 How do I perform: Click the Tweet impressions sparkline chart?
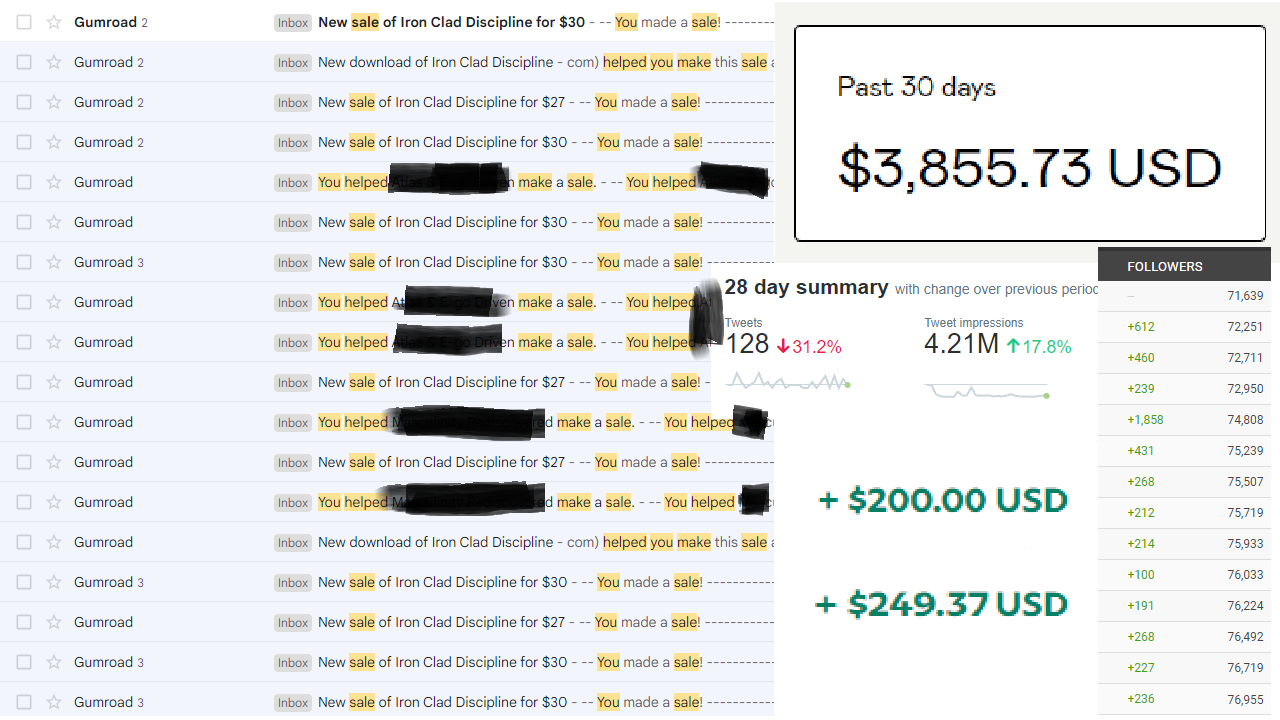coord(987,391)
